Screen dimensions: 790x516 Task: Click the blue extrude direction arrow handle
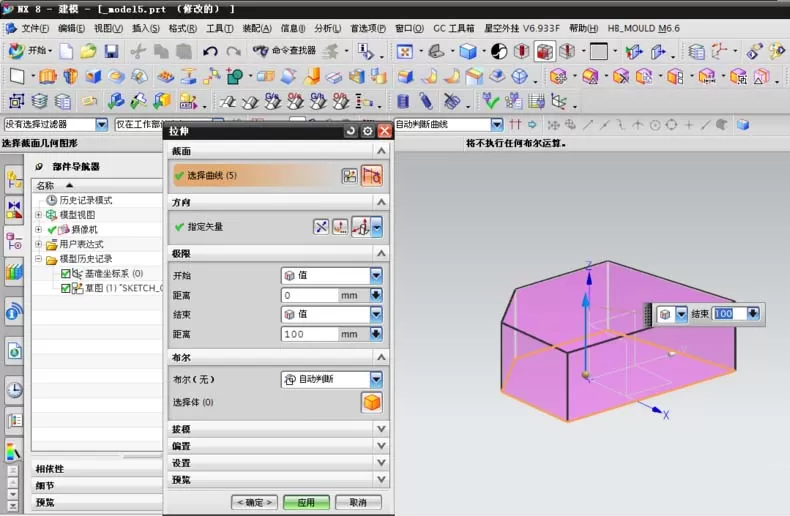[x=585, y=301]
